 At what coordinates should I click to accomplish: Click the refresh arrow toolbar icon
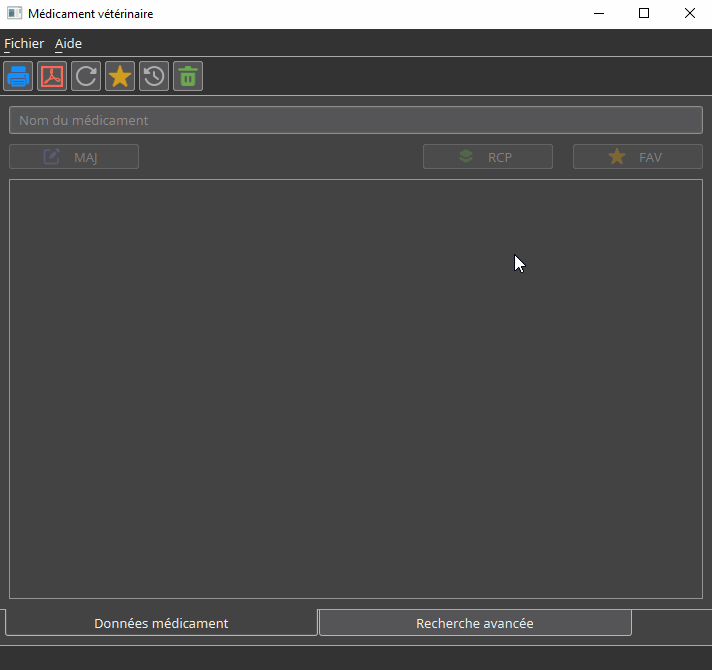pyautogui.click(x=86, y=76)
